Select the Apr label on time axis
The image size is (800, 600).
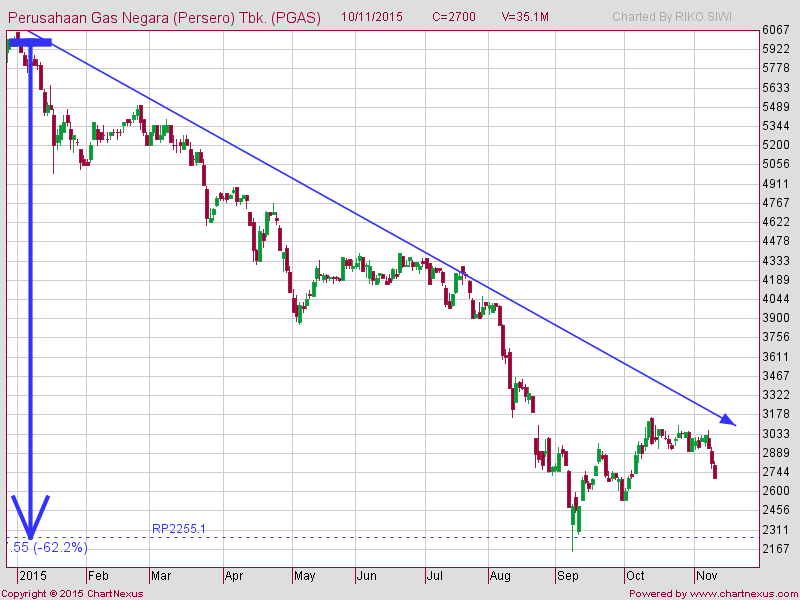[x=234, y=576]
